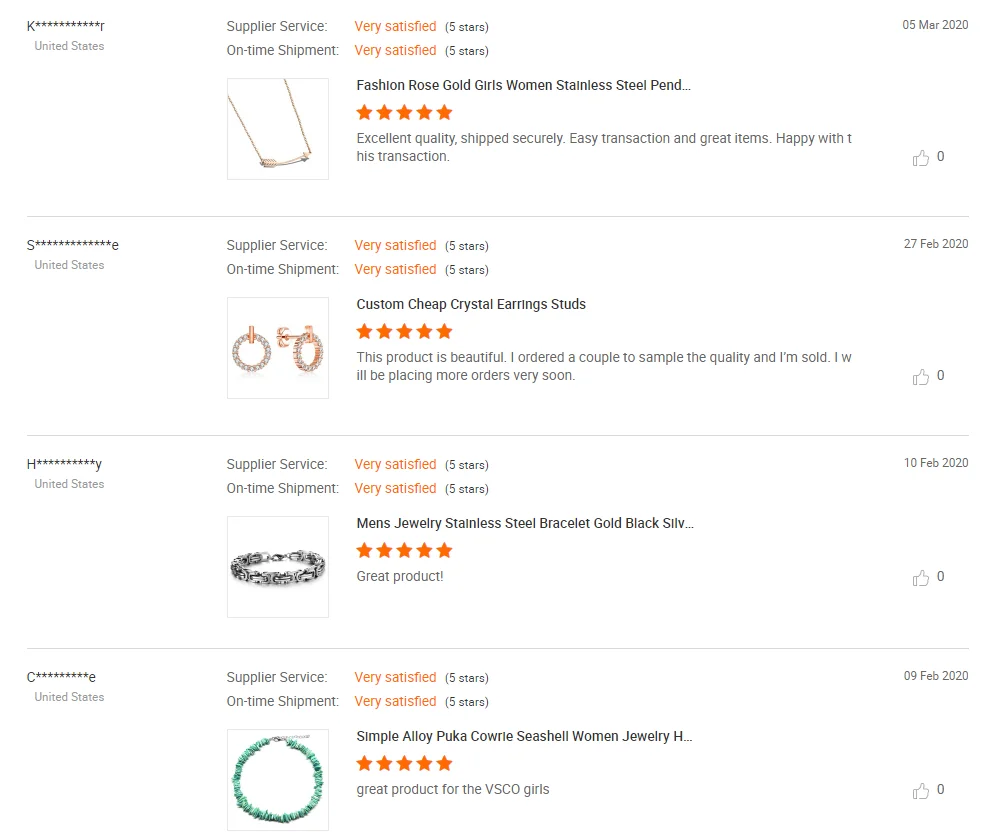Open "Simple Alloy Puka Cowrie Seashell" listing
The height and width of the screenshot is (838, 991).
524,737
